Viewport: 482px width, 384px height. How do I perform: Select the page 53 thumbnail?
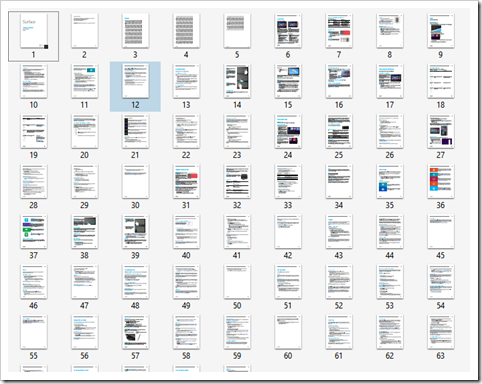390,282
